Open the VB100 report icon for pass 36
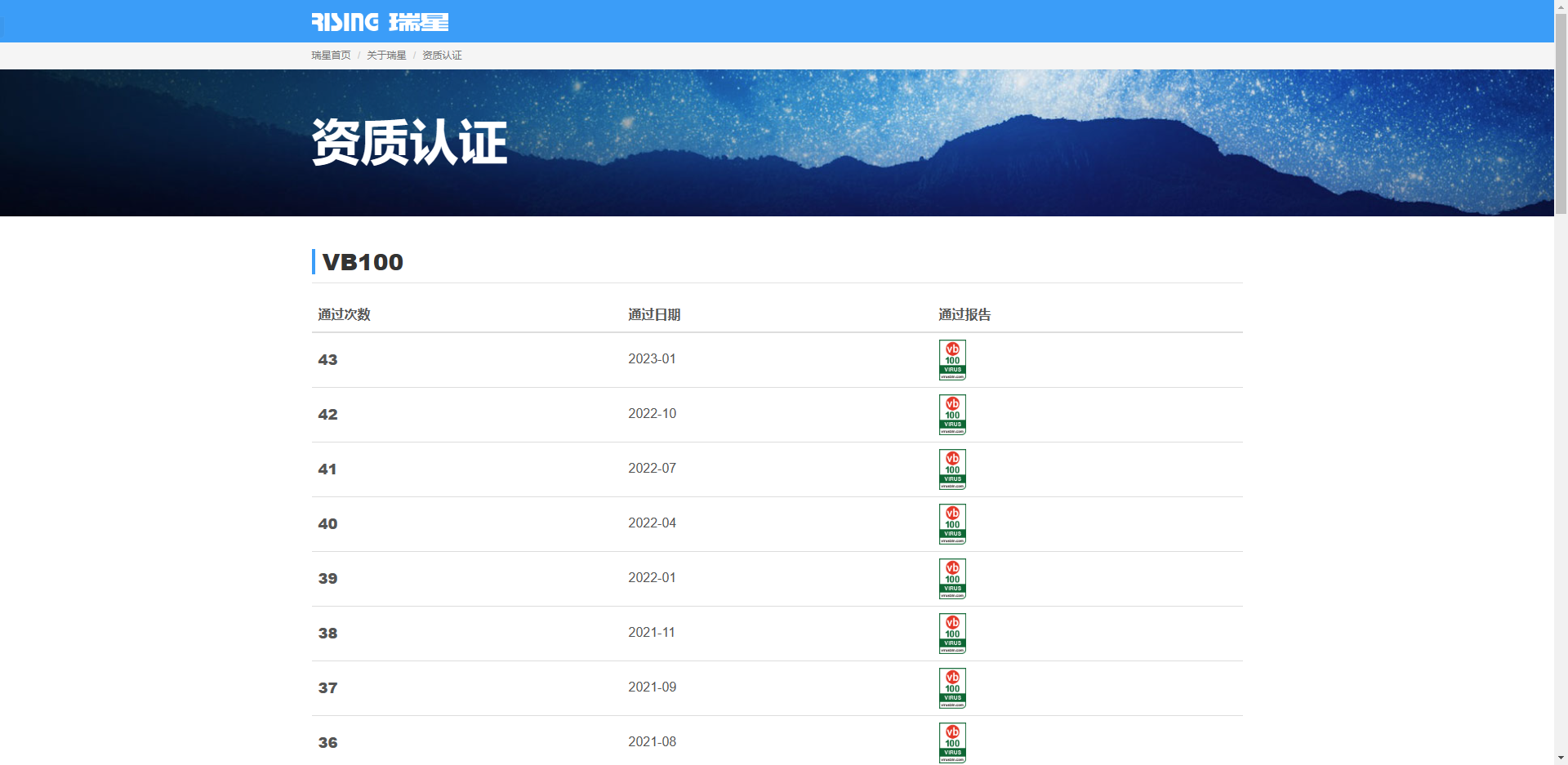The height and width of the screenshot is (765, 1568). (x=952, y=743)
